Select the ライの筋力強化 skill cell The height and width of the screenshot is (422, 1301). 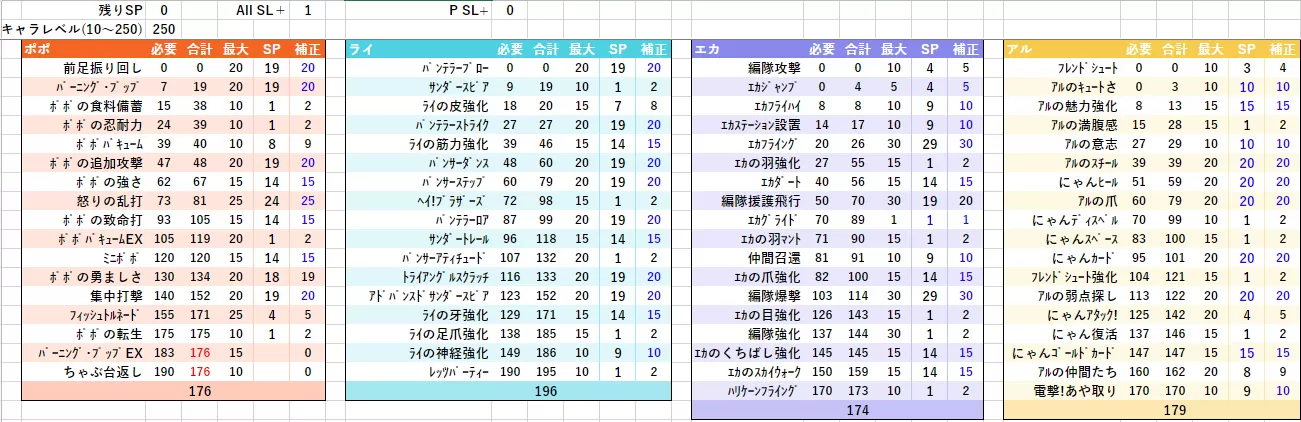(420, 143)
